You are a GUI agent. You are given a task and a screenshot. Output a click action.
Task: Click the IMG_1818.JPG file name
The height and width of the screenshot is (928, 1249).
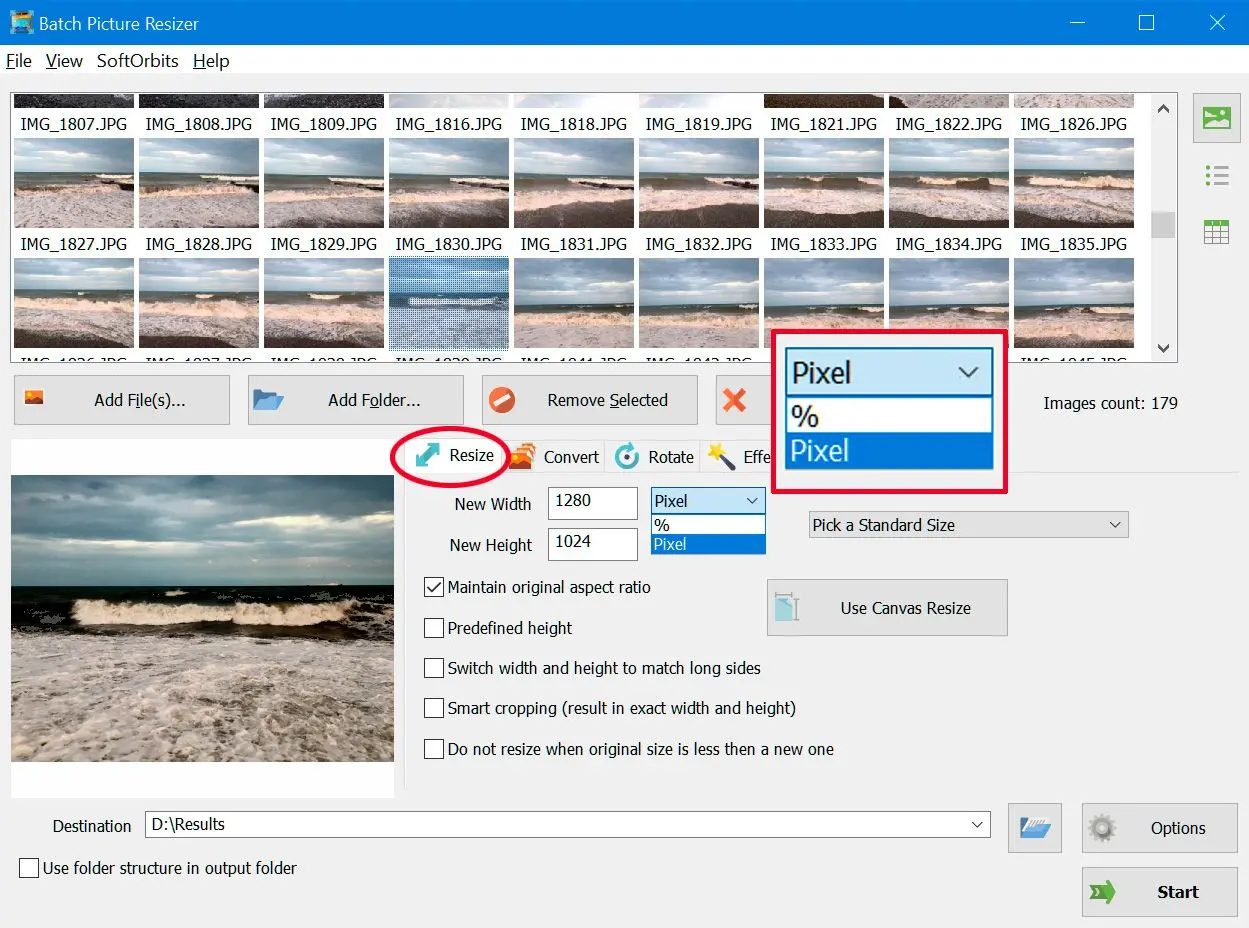574,124
